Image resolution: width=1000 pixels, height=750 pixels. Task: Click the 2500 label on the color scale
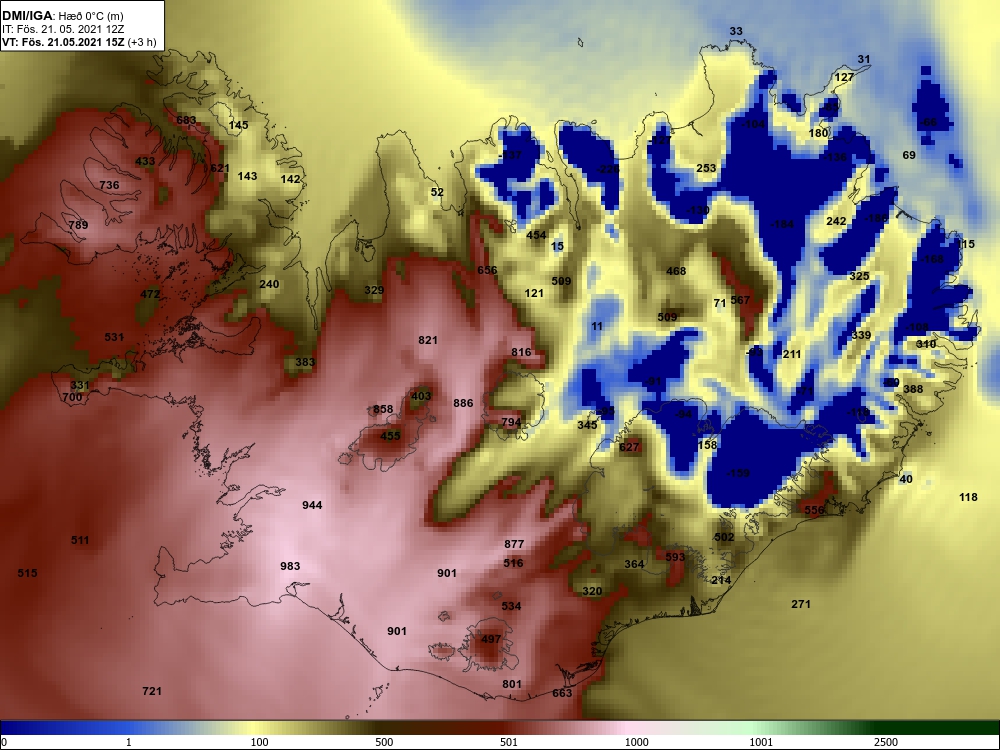(886, 742)
